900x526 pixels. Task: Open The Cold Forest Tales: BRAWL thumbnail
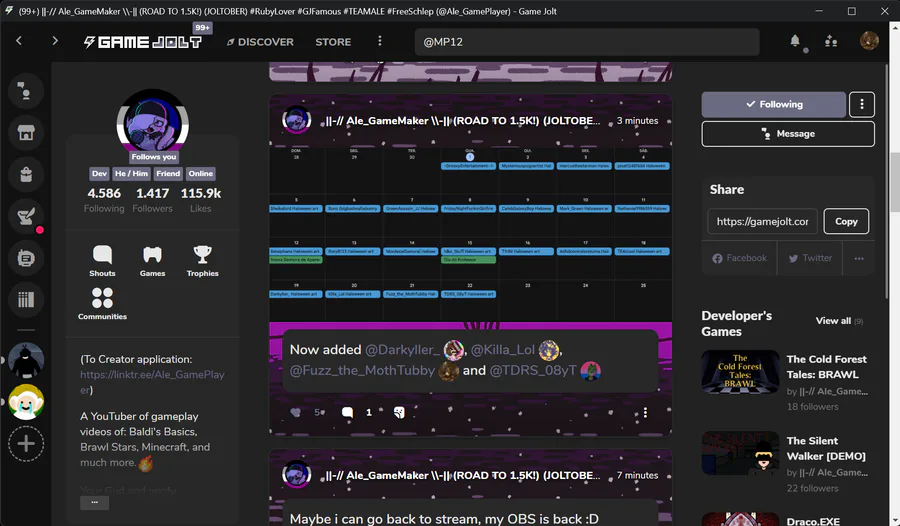(740, 372)
